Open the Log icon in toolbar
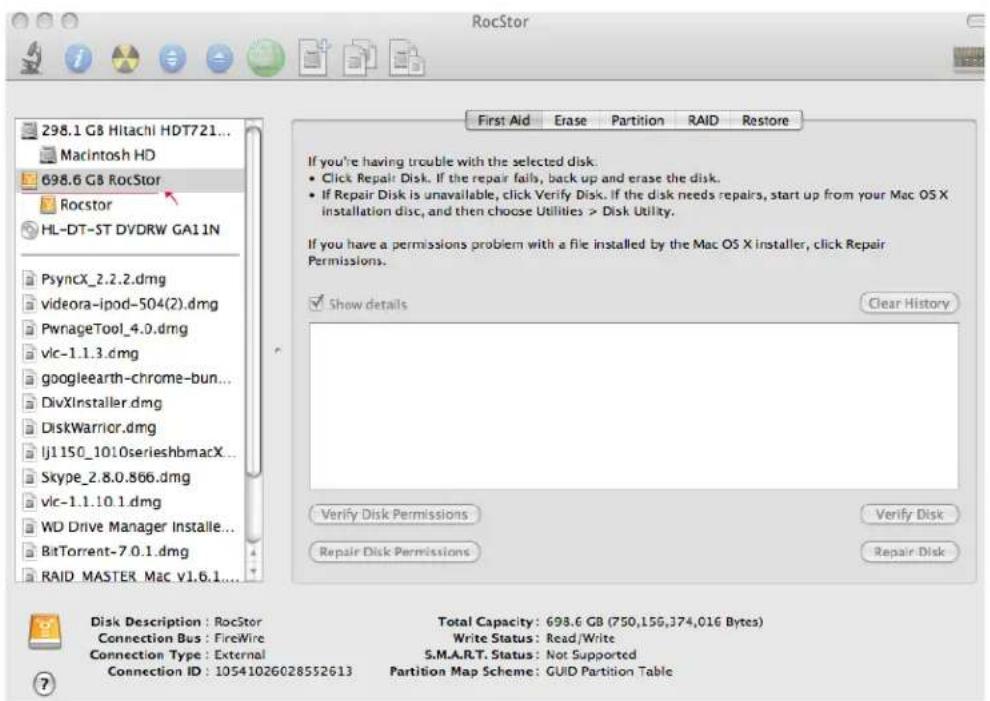990x701 pixels. [x=969, y=59]
